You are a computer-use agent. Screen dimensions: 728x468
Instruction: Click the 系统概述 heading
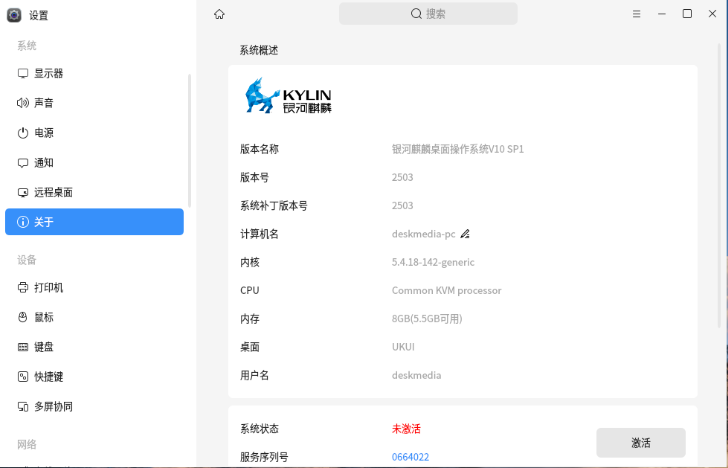259,50
